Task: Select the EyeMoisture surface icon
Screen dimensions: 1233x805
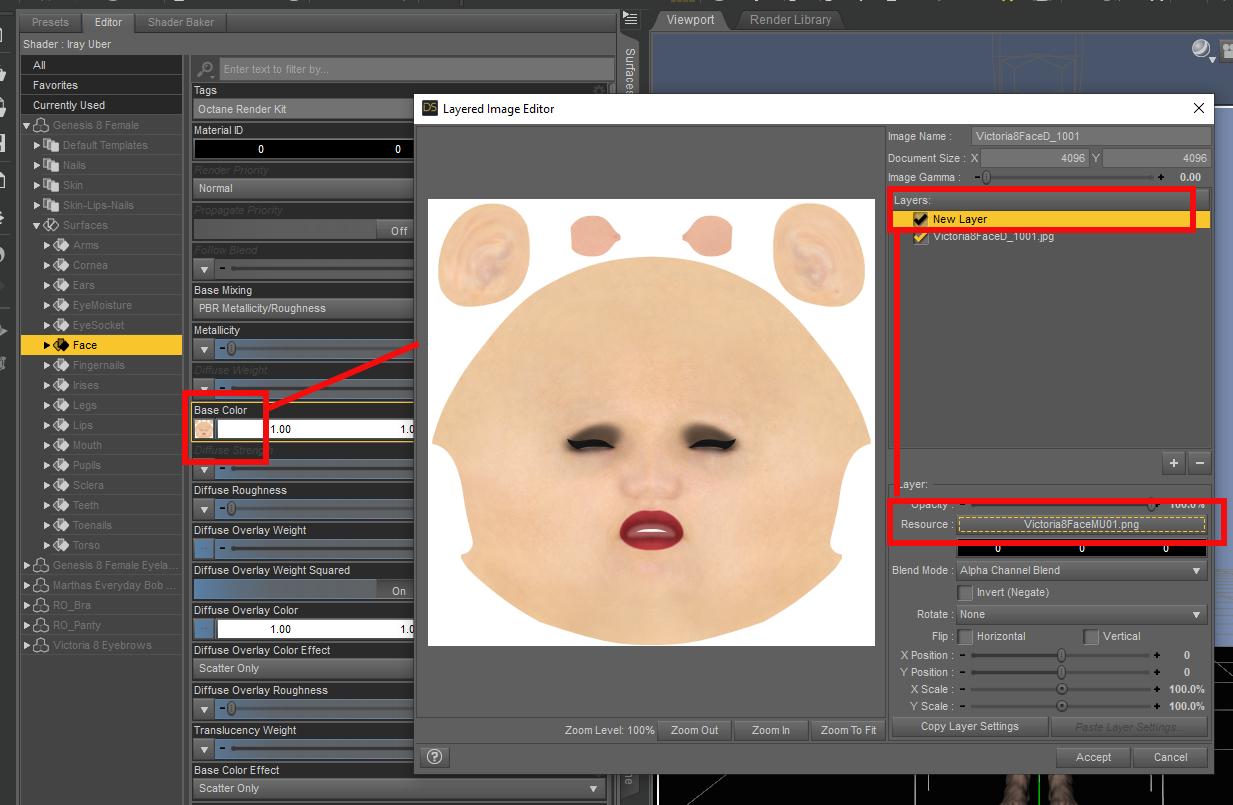Action: click(61, 305)
